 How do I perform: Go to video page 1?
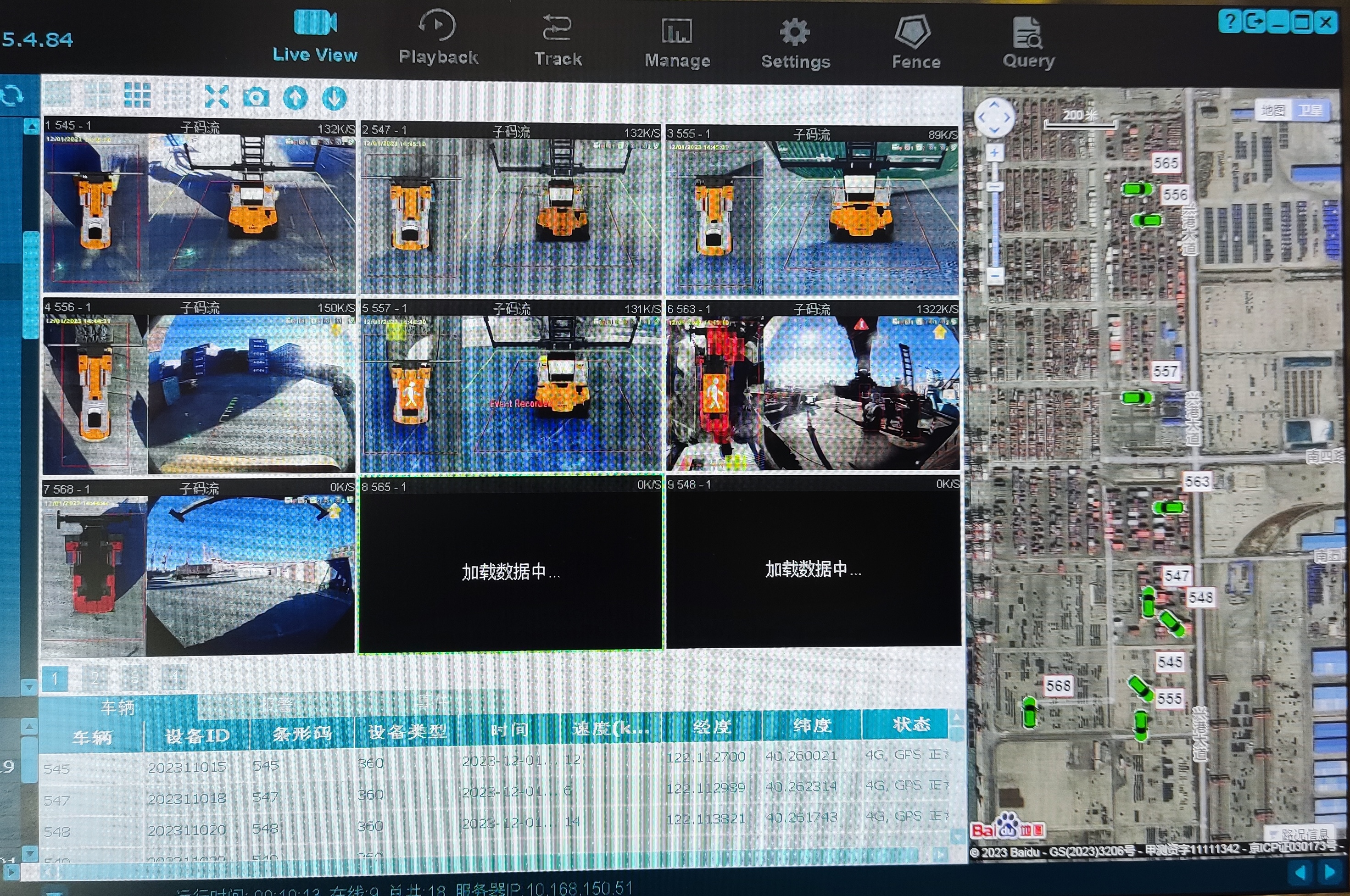(55, 678)
